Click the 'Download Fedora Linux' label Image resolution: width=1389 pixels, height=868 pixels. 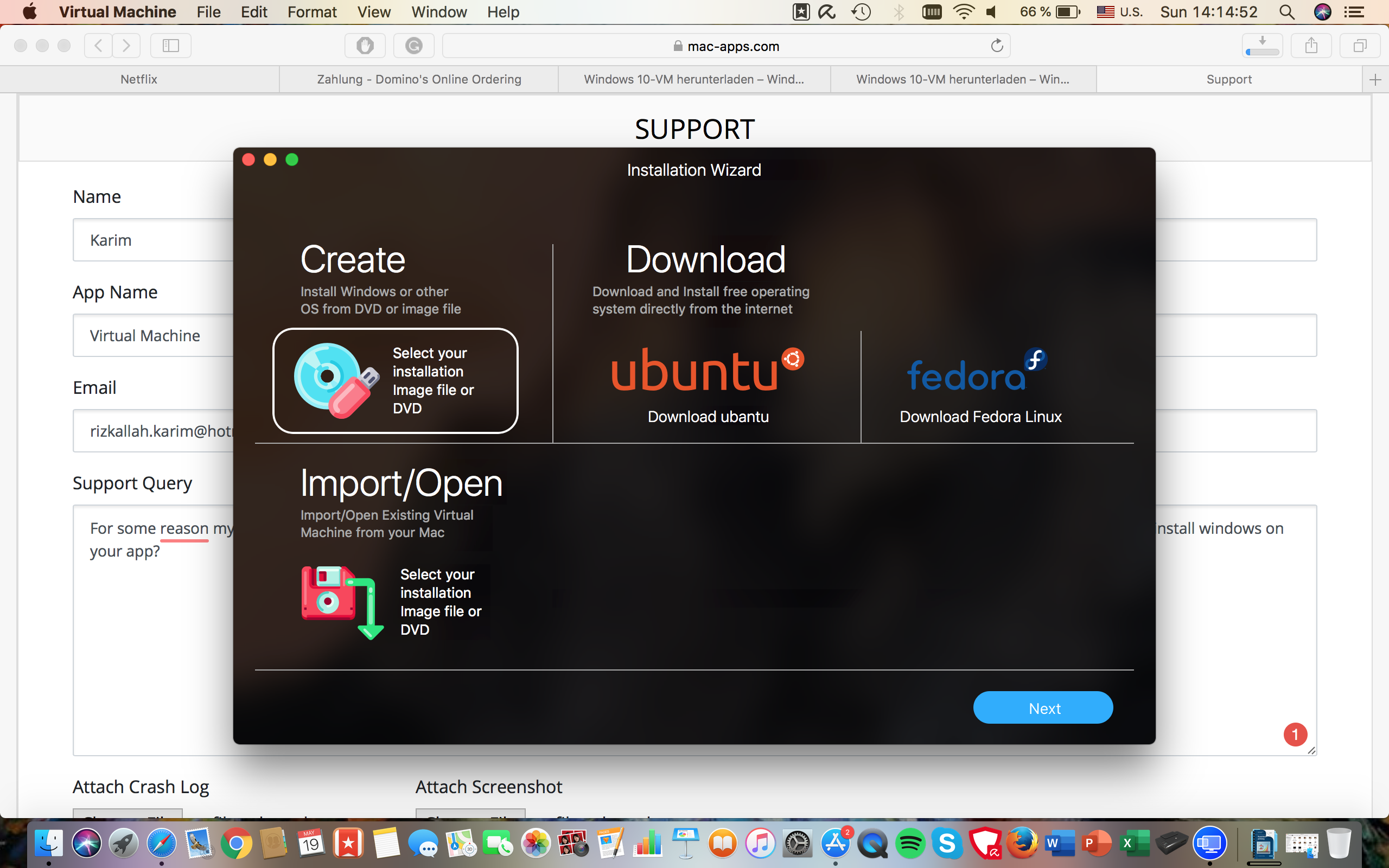point(980,417)
